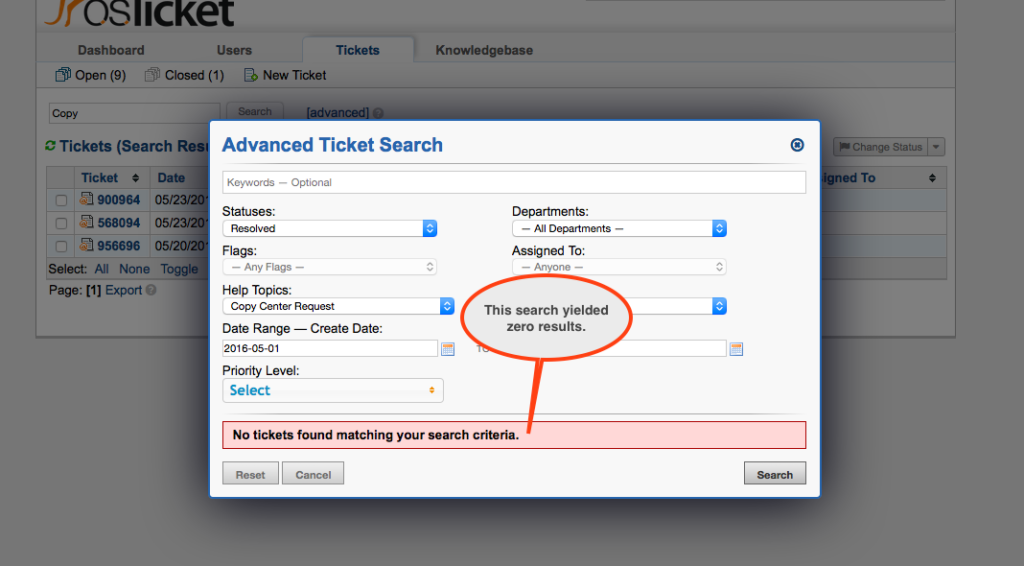Open Help Topics dropdown Copy Center Request
The height and width of the screenshot is (566, 1024).
338,306
